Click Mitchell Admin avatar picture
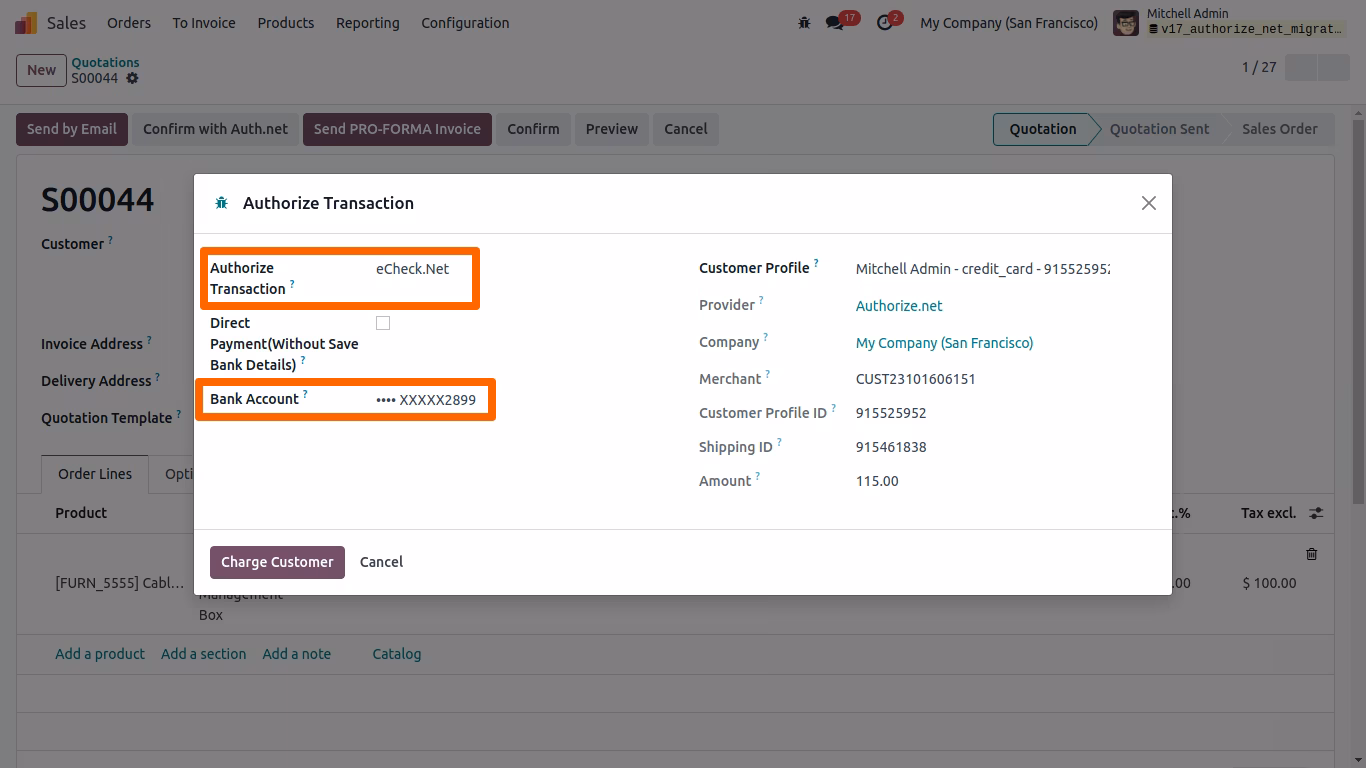The width and height of the screenshot is (1366, 768). (1126, 22)
